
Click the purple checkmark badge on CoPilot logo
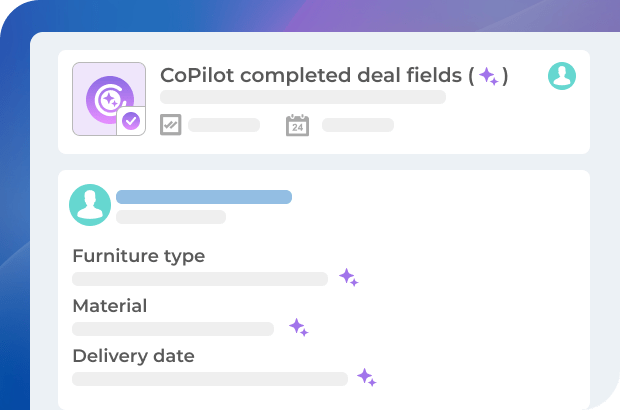(x=131, y=122)
